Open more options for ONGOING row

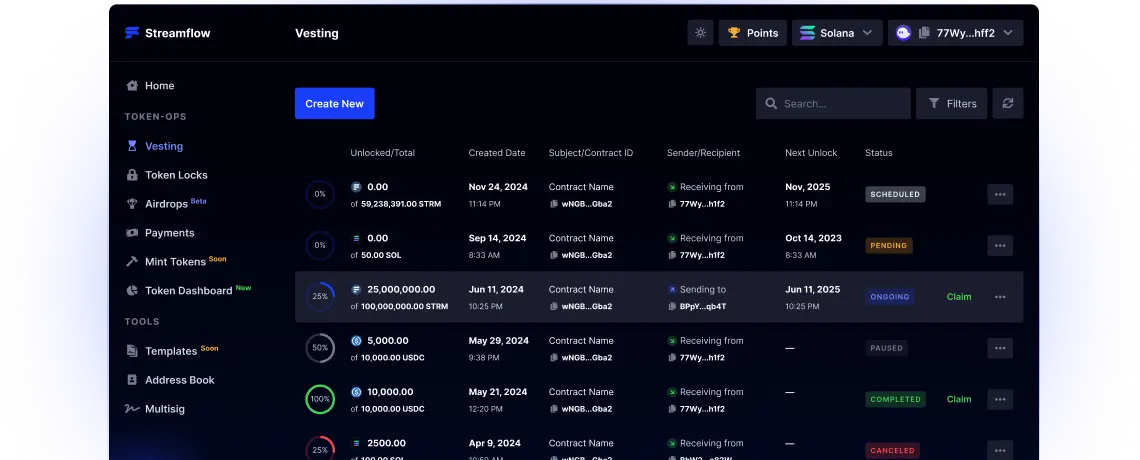pyautogui.click(x=1000, y=296)
